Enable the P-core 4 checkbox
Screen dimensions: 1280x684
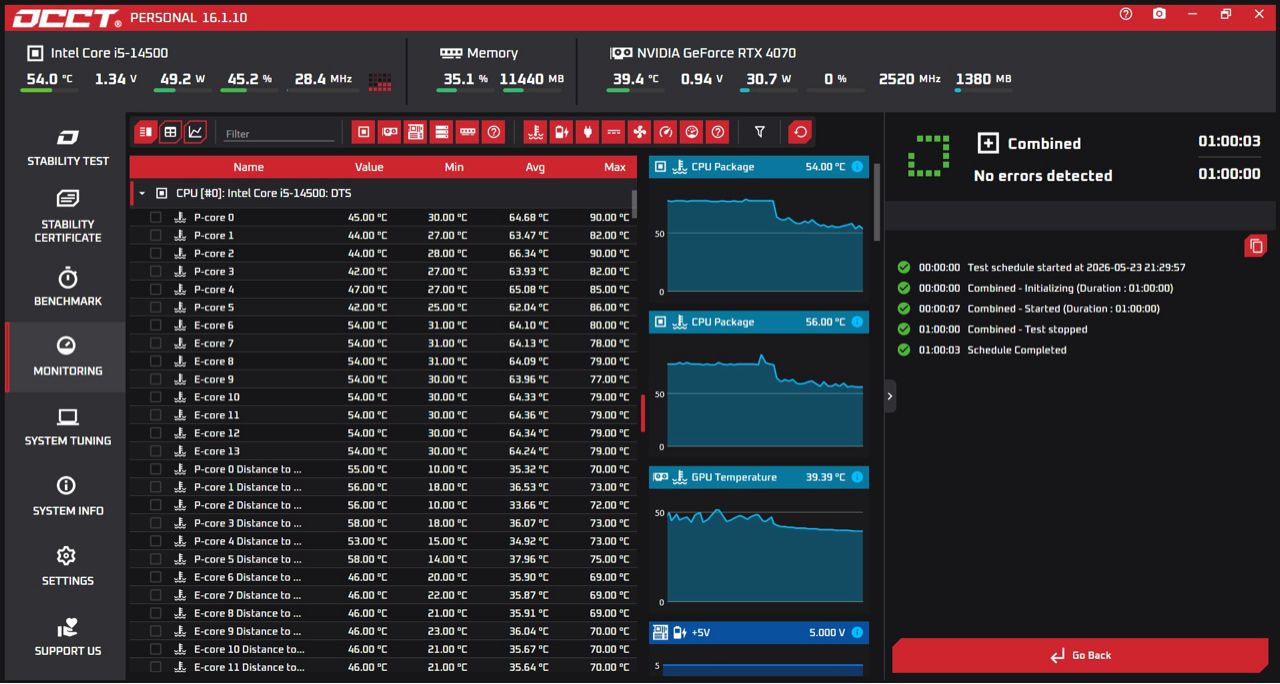click(x=156, y=289)
